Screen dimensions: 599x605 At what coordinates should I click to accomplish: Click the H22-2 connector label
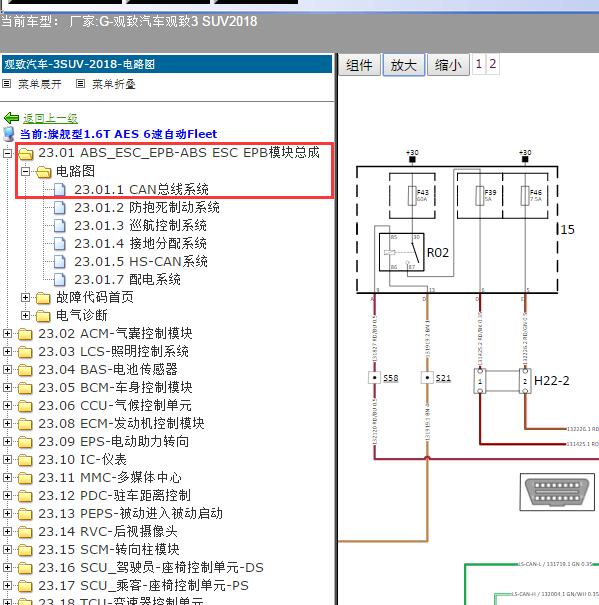(551, 381)
